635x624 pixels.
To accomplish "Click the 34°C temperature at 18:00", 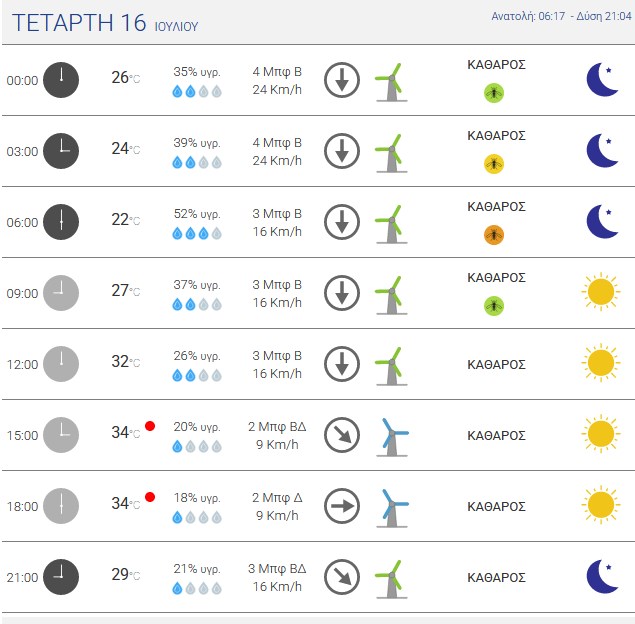I will click(126, 503).
